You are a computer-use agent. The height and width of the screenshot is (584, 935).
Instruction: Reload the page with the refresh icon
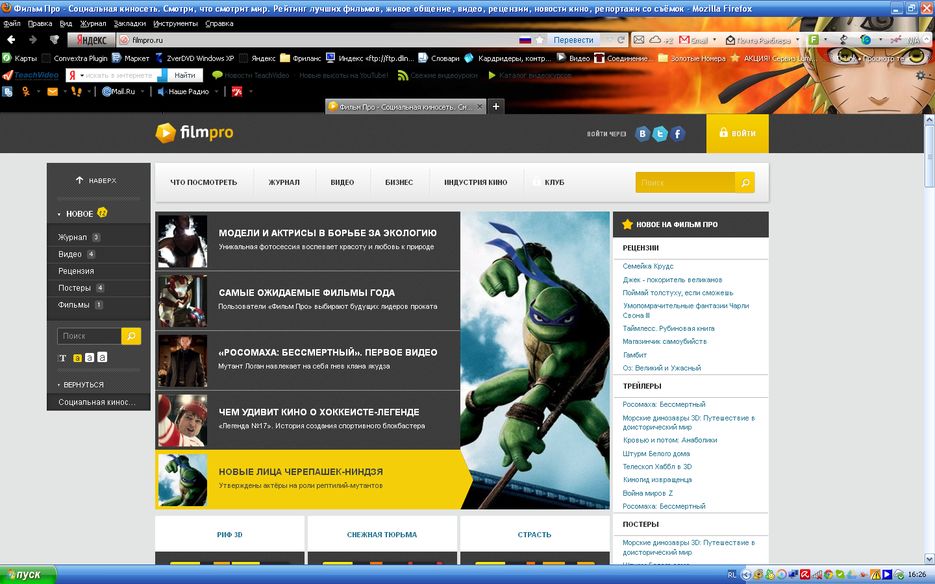tap(621, 40)
